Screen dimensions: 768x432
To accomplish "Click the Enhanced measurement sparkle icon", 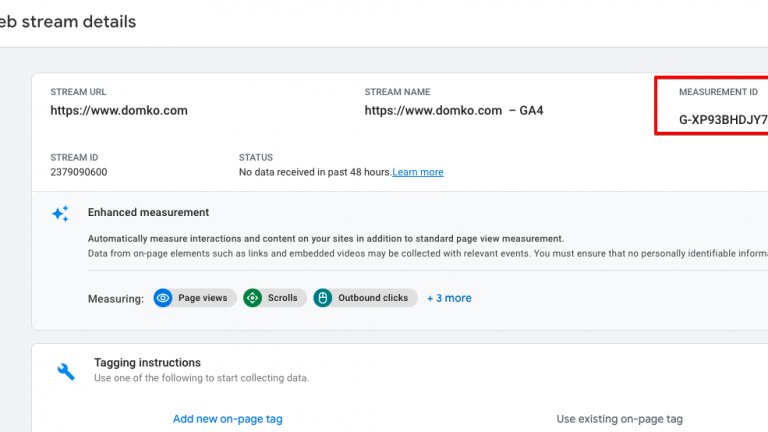I will coord(61,213).
